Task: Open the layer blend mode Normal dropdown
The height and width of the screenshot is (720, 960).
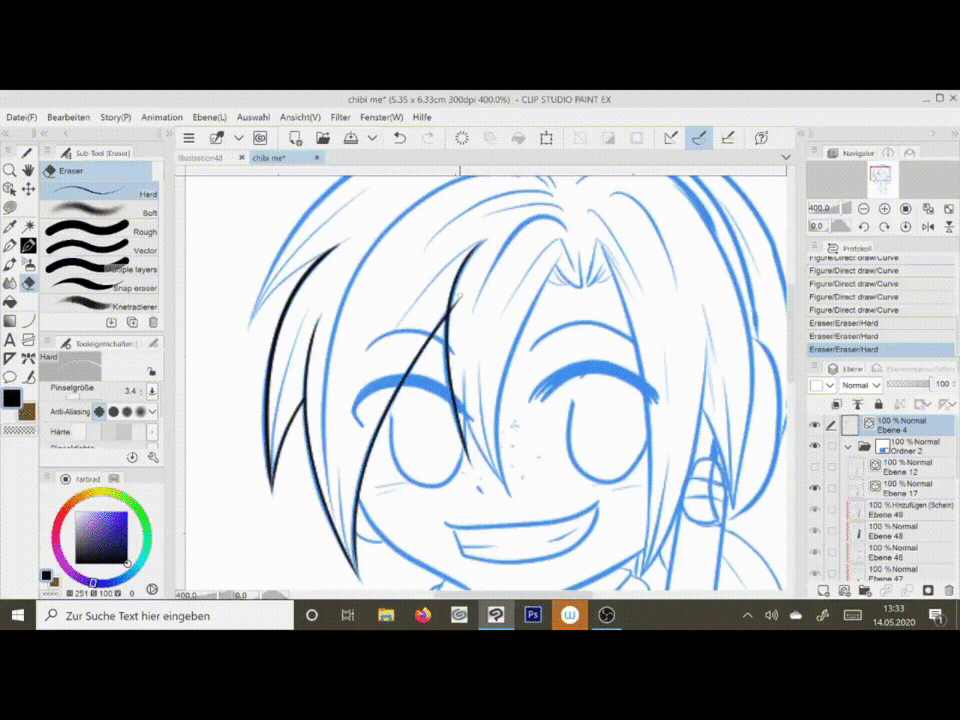Action: 860,385
